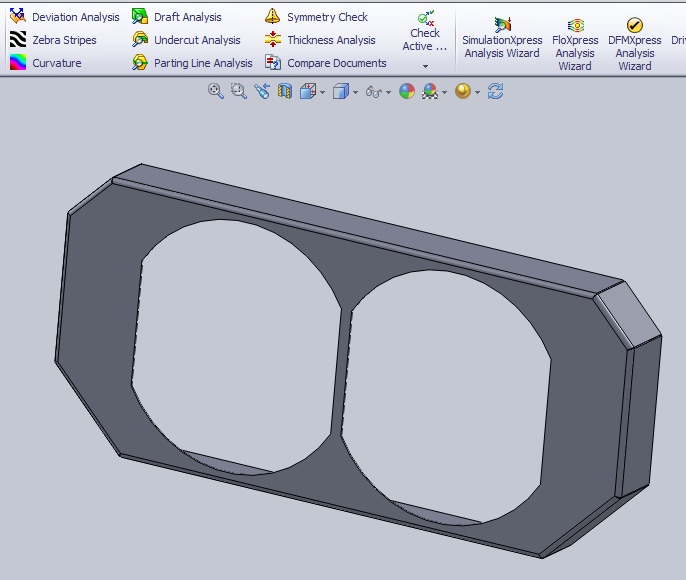
Task: Toggle Section View icon
Action: click(x=285, y=91)
